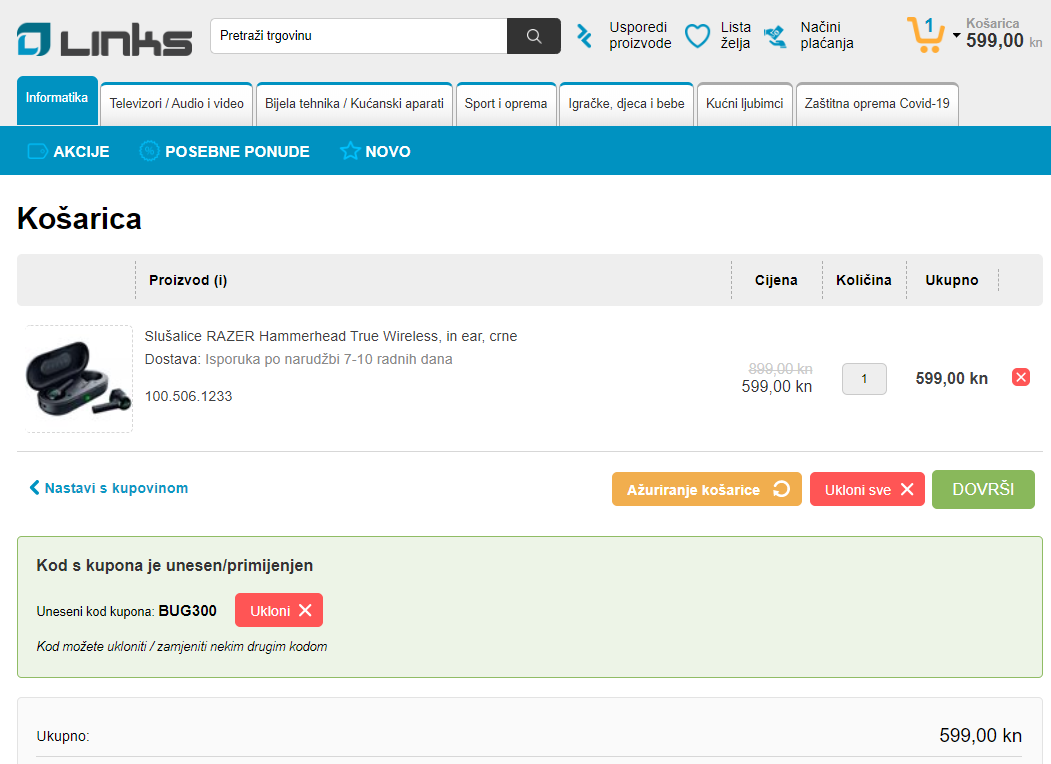
Task: Go to AKCIJE deals
Action: 81,151
